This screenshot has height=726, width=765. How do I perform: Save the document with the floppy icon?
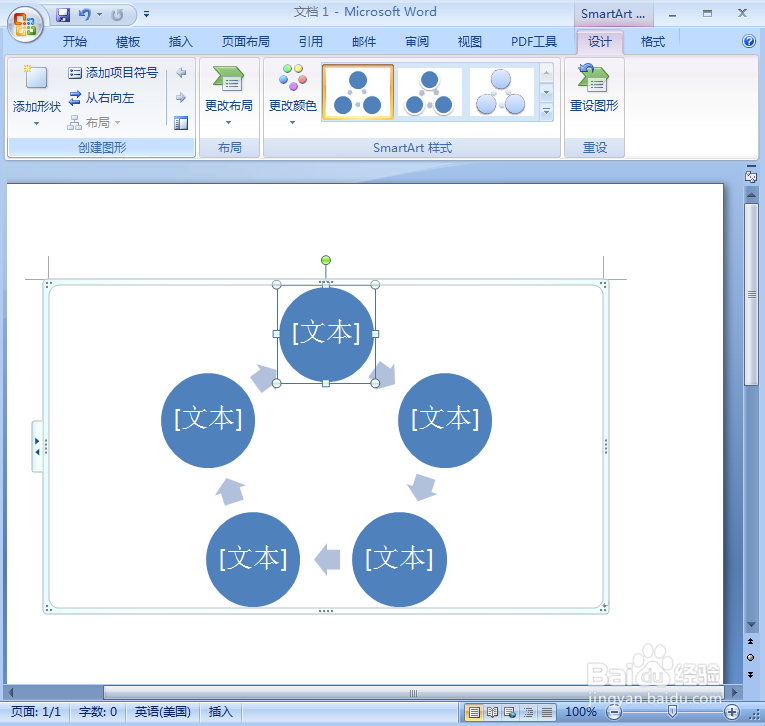coord(63,15)
